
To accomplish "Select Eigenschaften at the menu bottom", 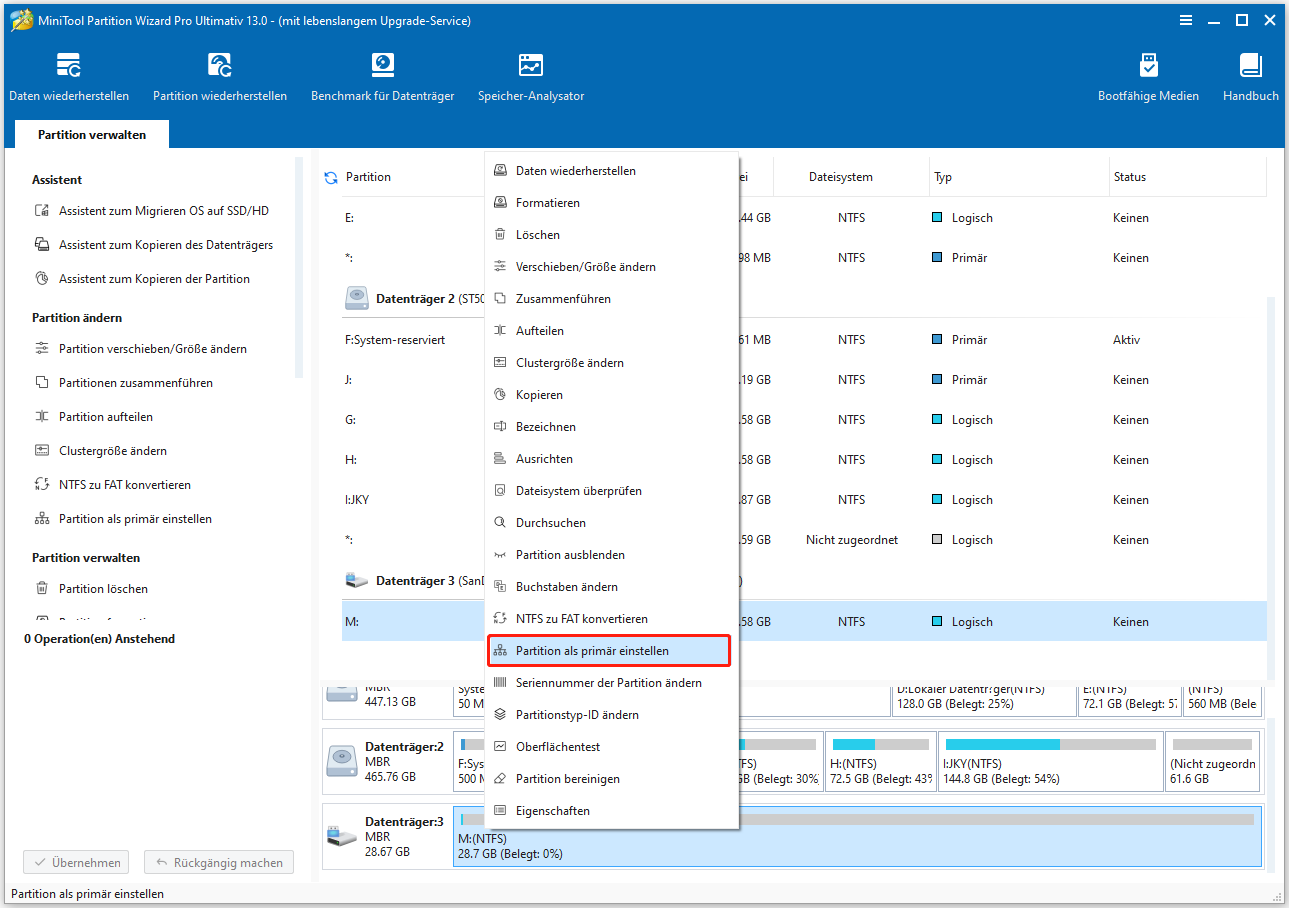I will pyautogui.click(x=552, y=811).
